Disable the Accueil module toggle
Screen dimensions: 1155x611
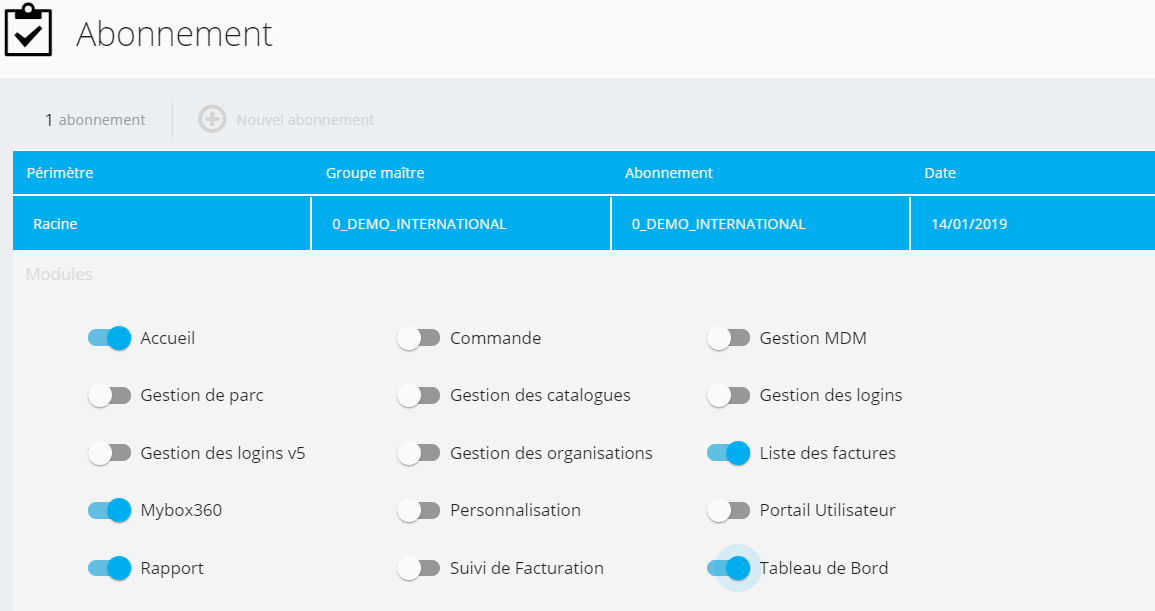(109, 338)
